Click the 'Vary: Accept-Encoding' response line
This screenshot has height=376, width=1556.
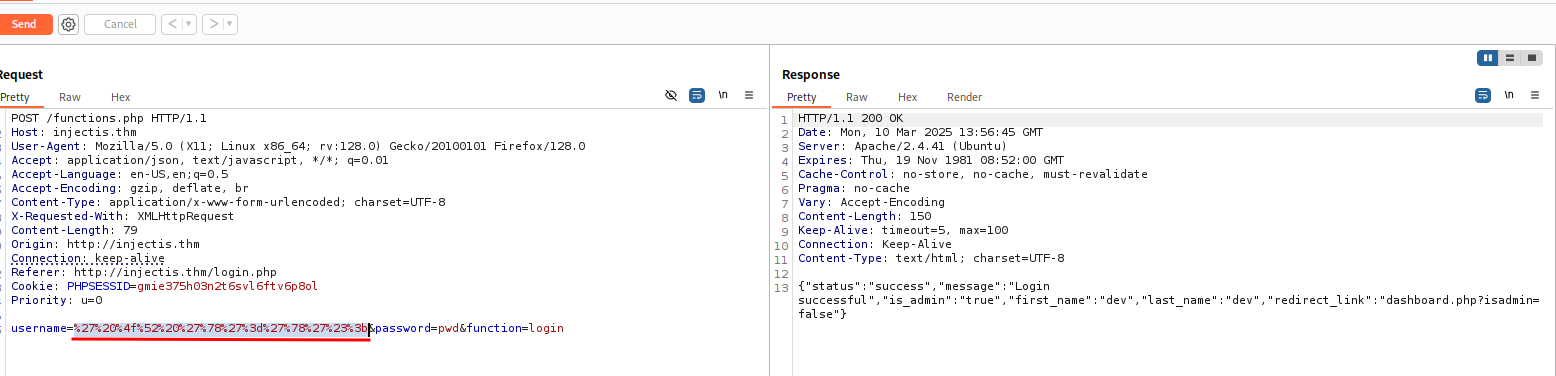point(871,202)
